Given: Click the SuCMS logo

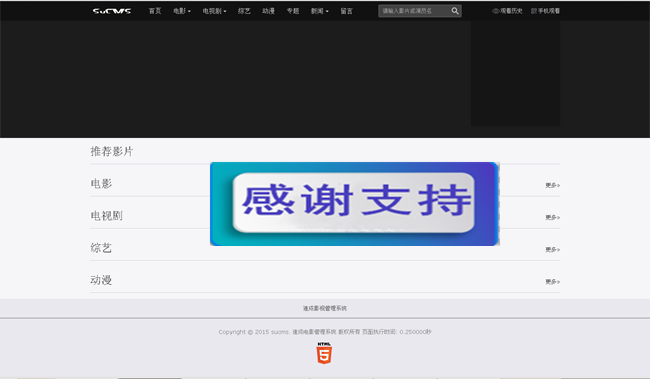Looking at the screenshot, I should [x=112, y=11].
